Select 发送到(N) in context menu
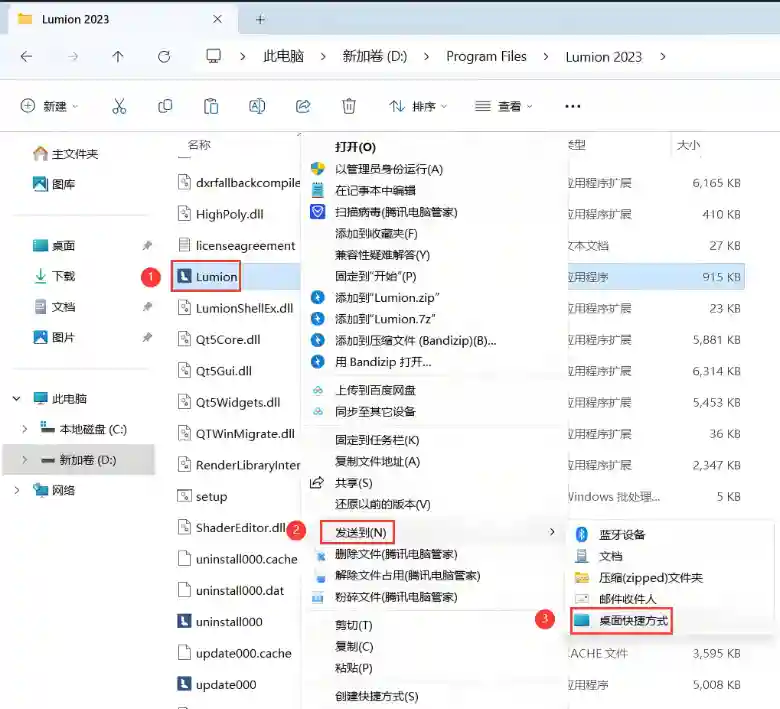The image size is (780, 709). point(360,532)
